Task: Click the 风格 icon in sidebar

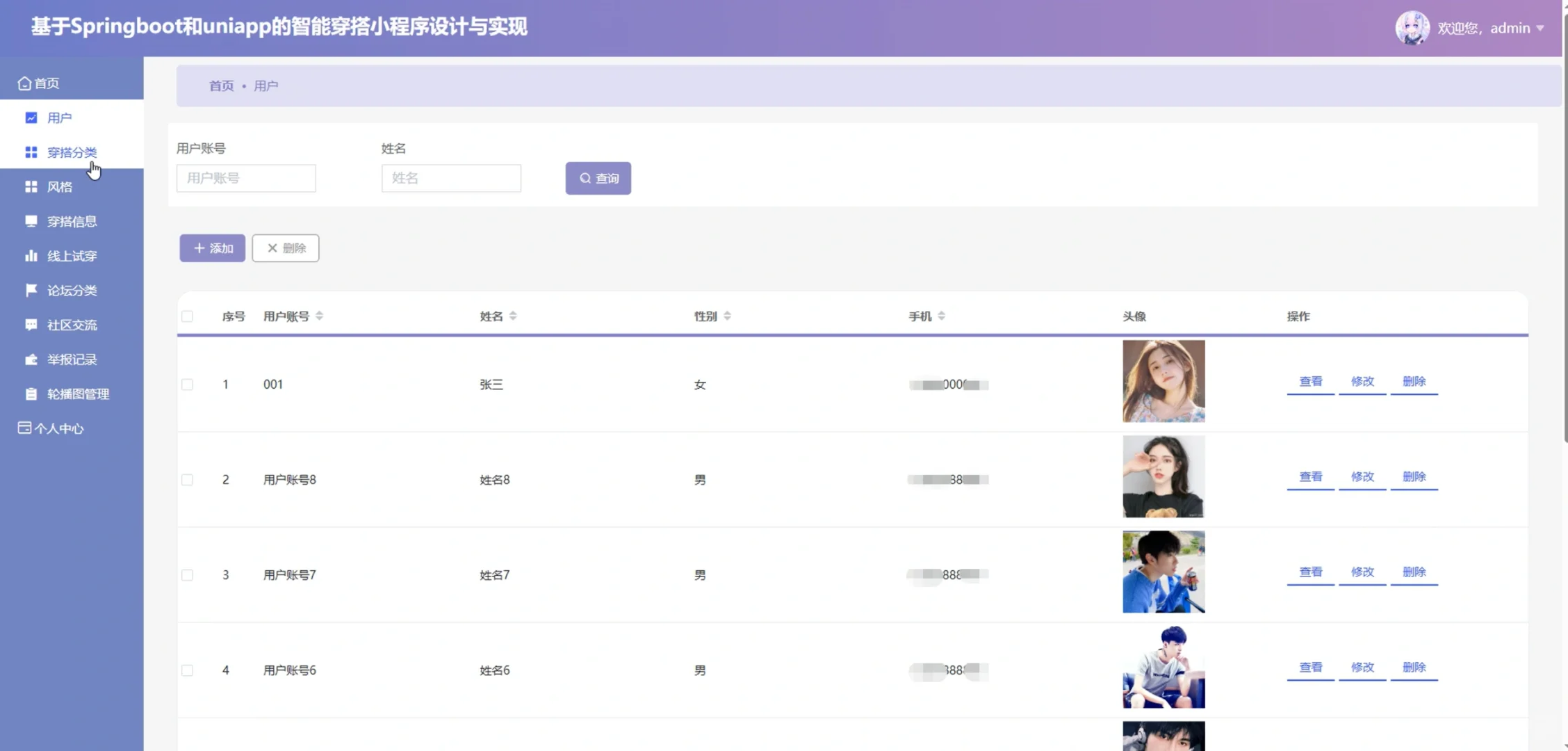Action: pyautogui.click(x=31, y=186)
